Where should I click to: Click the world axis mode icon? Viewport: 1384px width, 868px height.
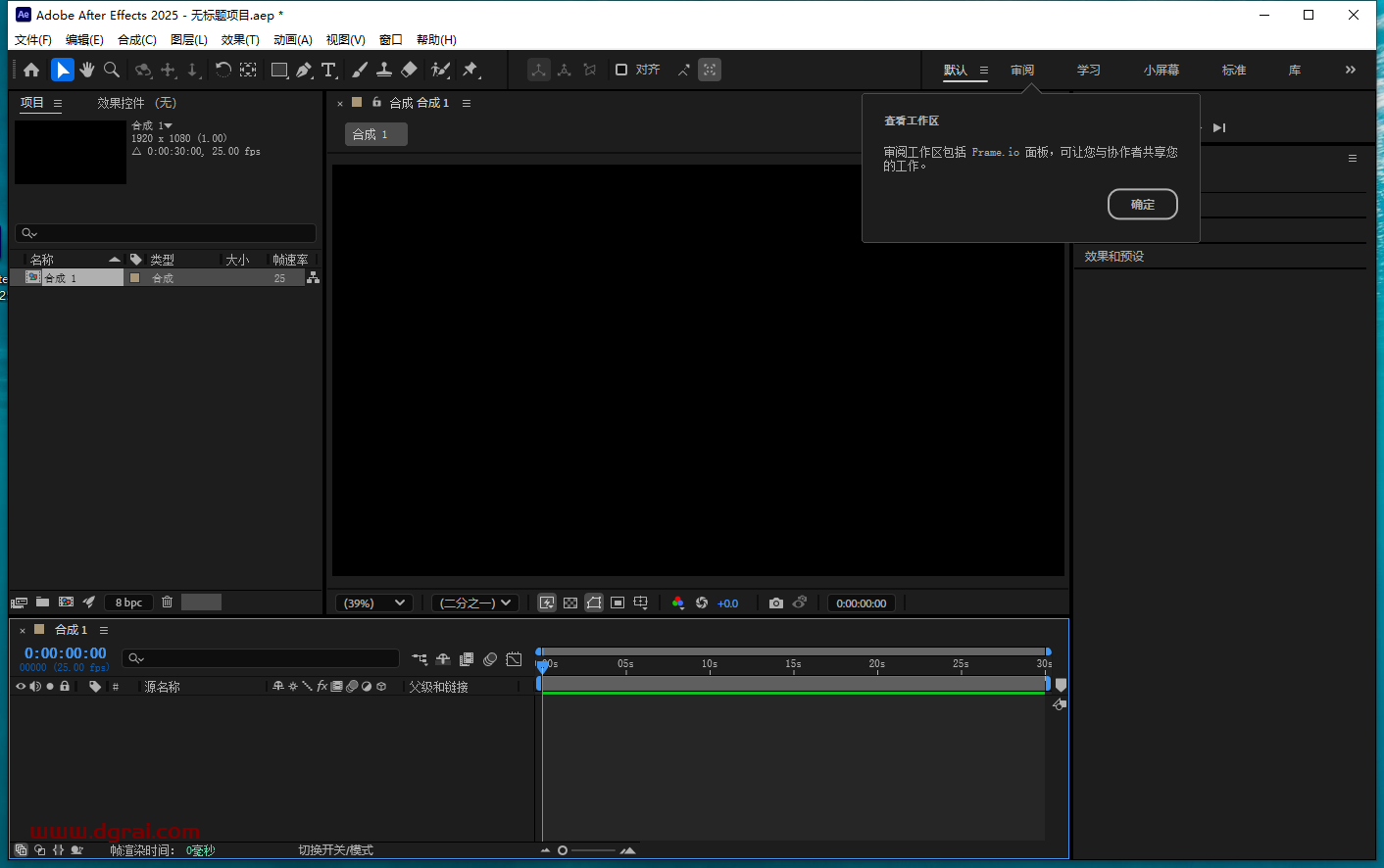pyautogui.click(x=565, y=70)
